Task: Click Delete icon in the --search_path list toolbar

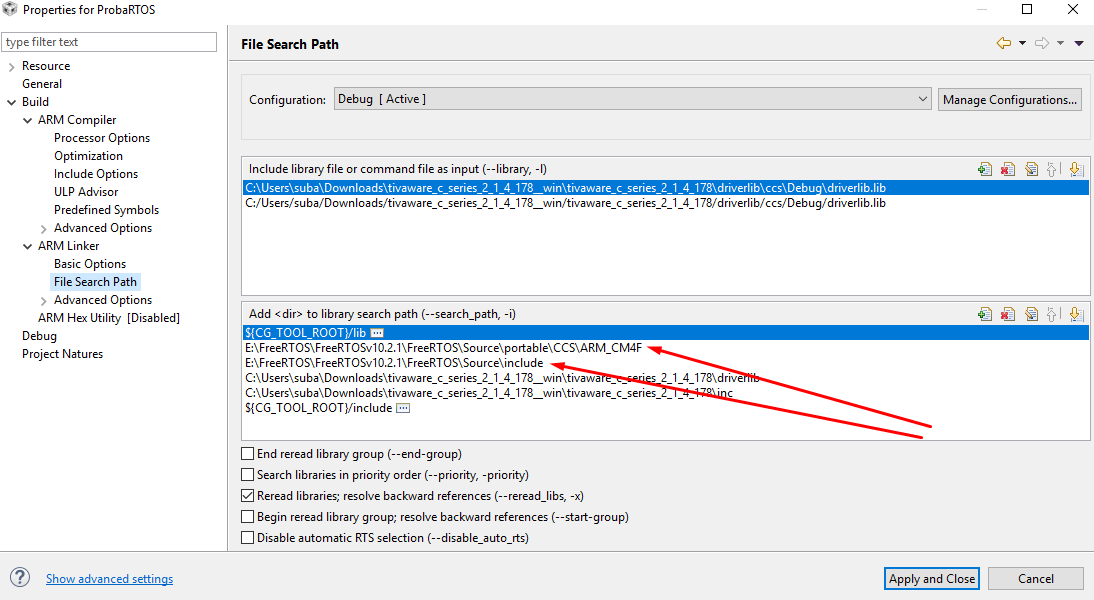Action: [x=1008, y=314]
